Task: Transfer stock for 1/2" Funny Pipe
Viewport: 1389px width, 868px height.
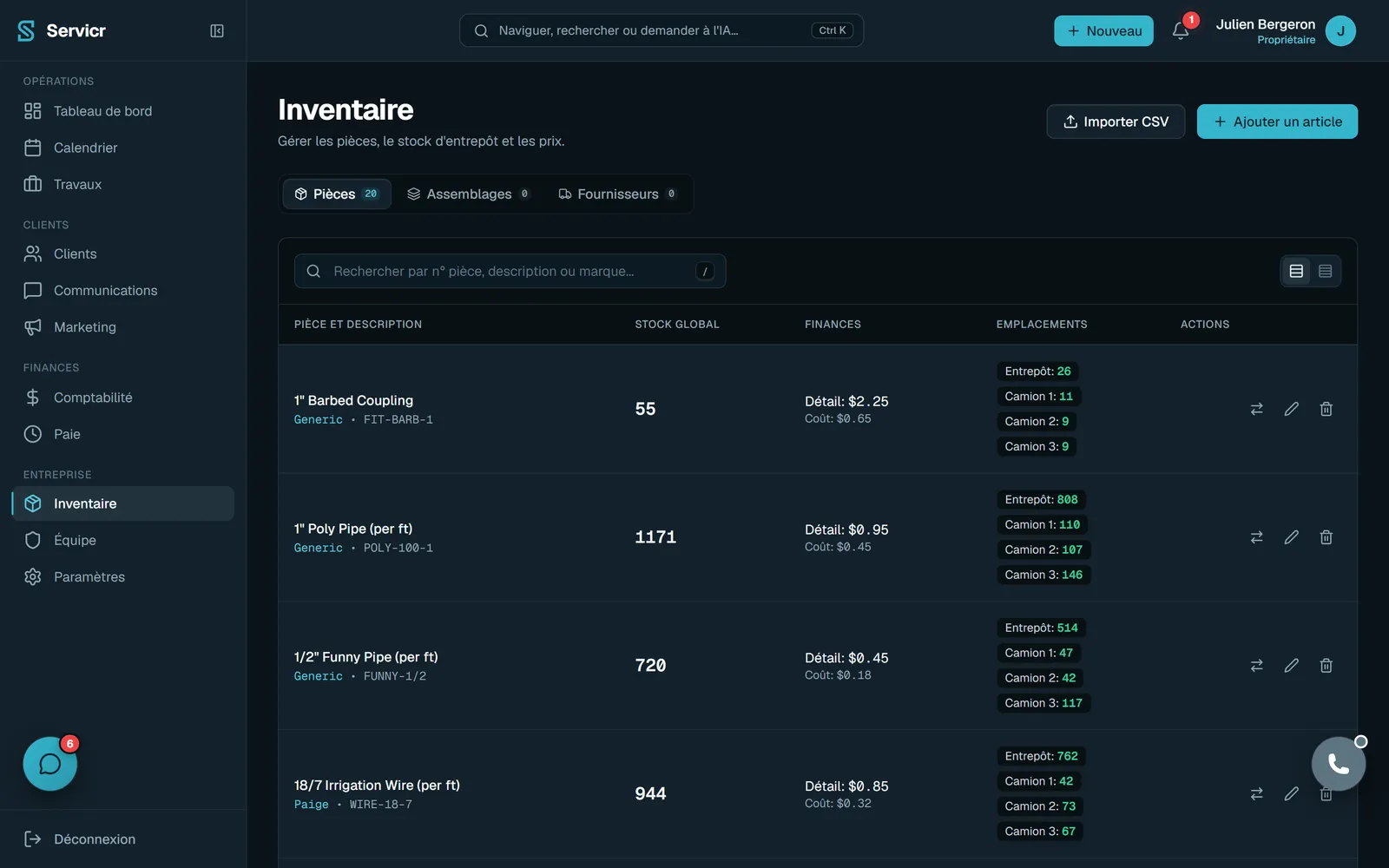Action: tap(1256, 666)
